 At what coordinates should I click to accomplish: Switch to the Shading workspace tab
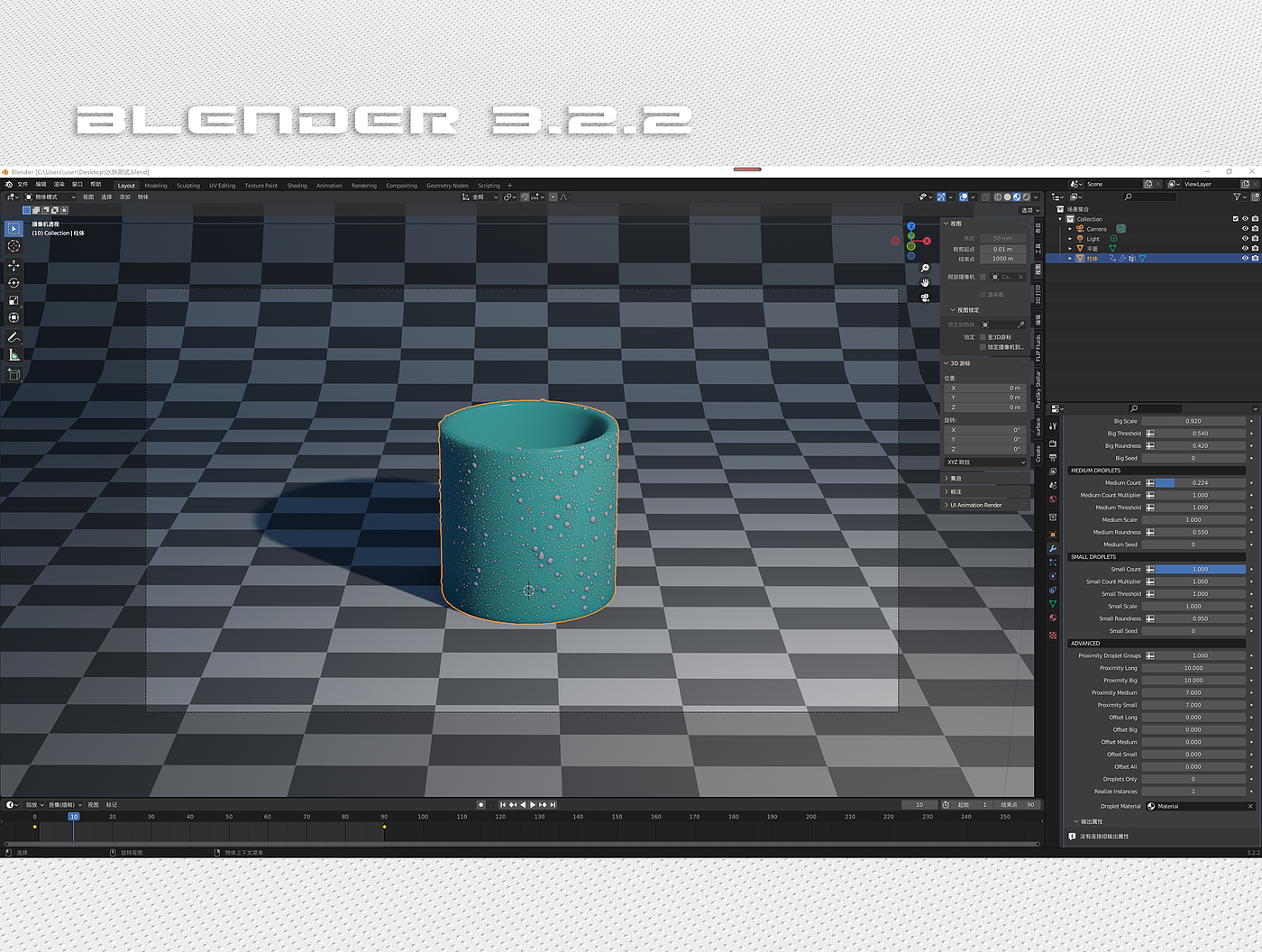click(297, 186)
